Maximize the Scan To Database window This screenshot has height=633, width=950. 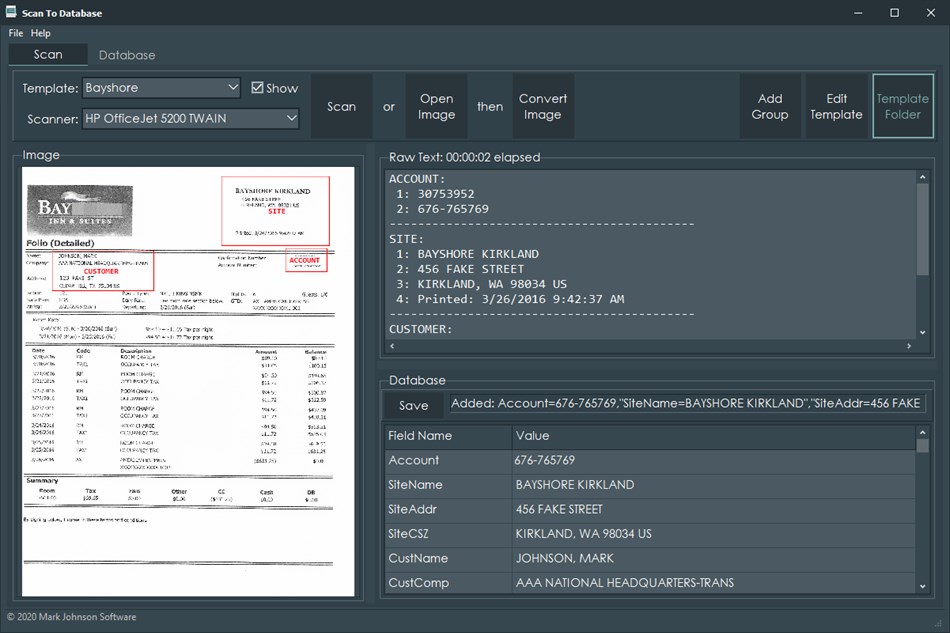[894, 13]
